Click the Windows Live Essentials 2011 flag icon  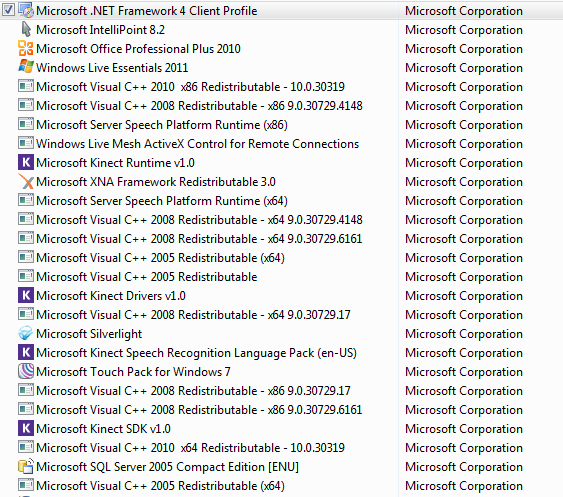point(26,67)
